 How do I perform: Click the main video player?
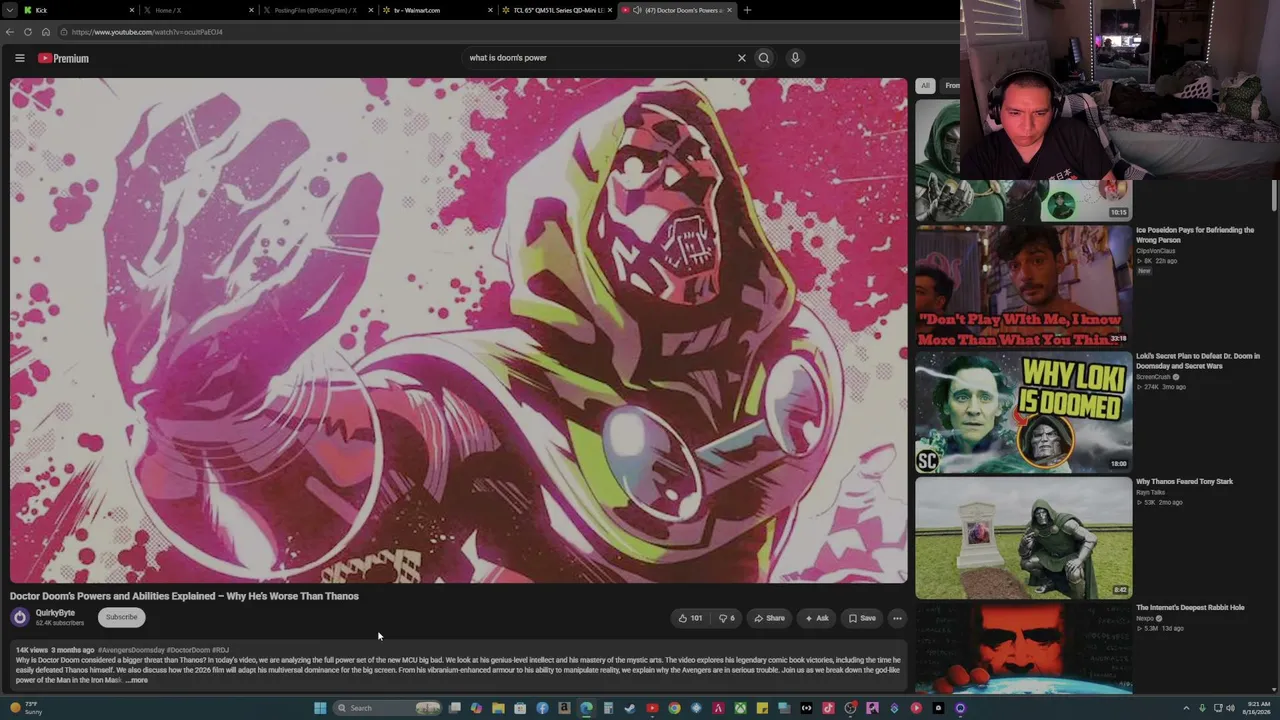pos(459,331)
